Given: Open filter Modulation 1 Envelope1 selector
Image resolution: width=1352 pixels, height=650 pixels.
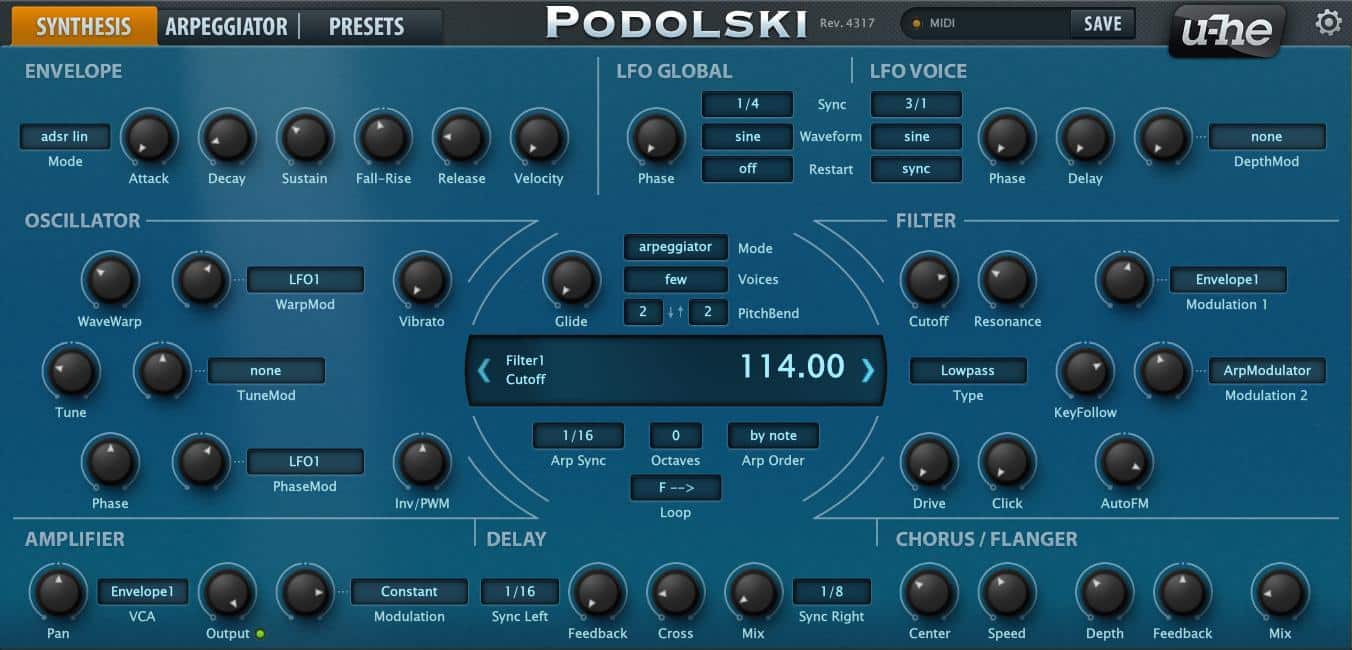Looking at the screenshot, I should click(1228, 280).
